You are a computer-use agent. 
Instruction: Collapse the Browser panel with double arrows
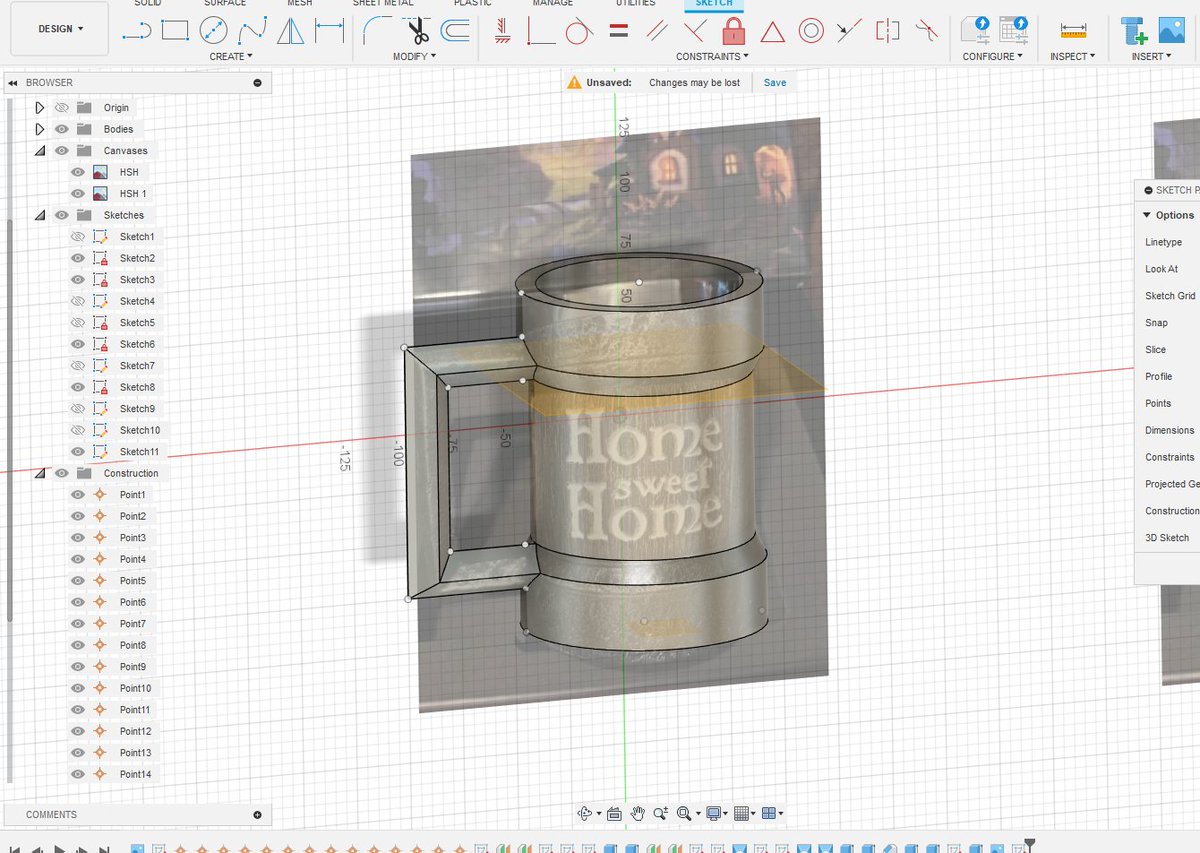coord(13,83)
